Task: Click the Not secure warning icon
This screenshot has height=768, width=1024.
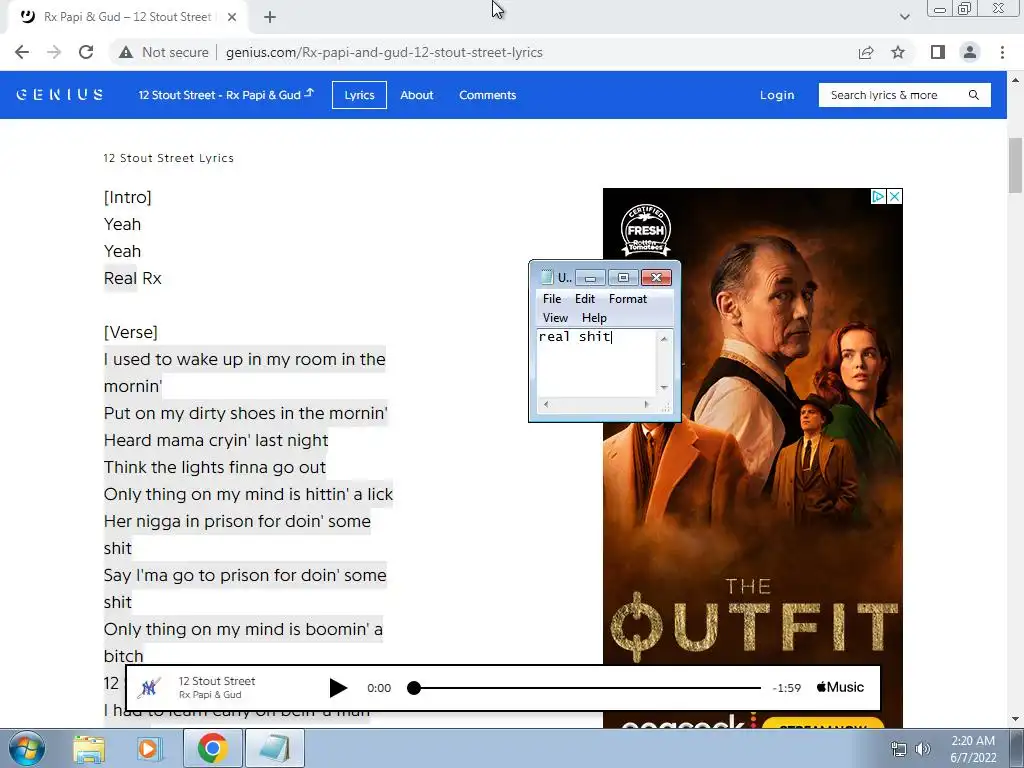Action: 126,52
